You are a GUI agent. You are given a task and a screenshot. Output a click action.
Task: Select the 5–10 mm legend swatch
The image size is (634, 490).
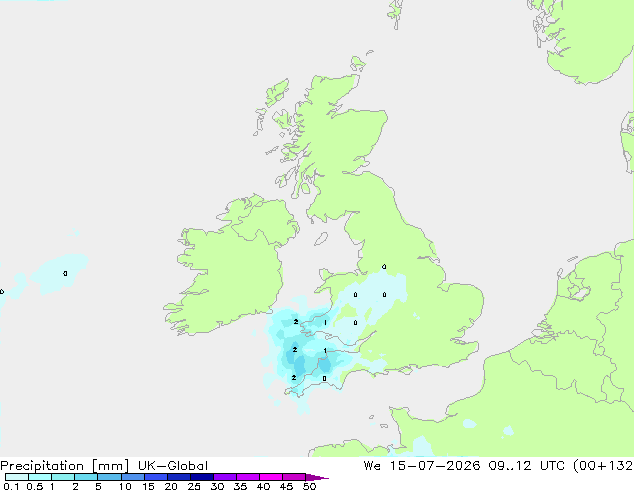[x=109, y=477]
